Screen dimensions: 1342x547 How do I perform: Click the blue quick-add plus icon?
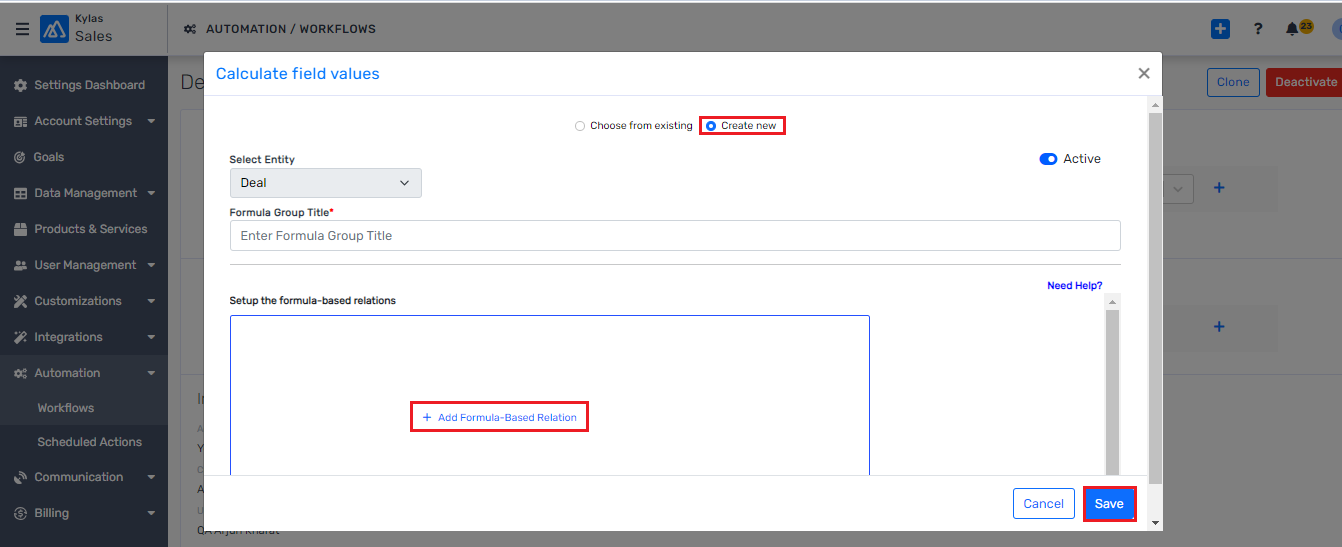(1220, 29)
